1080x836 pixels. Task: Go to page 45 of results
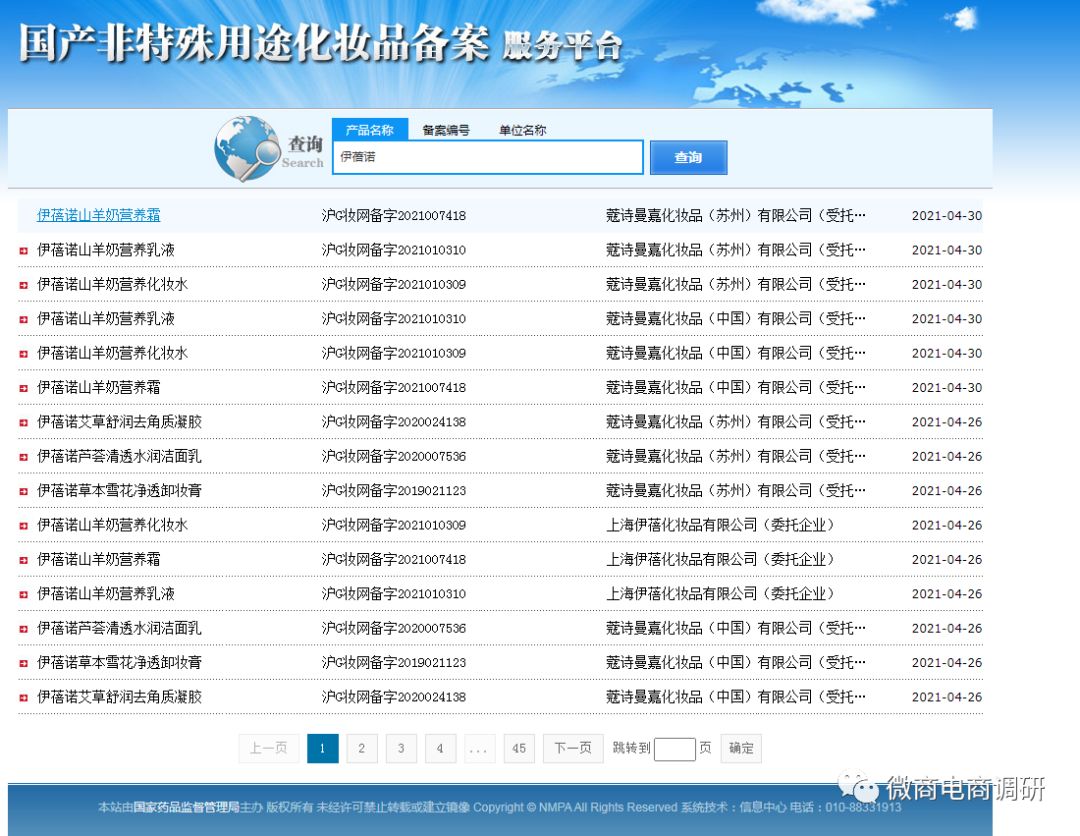(519, 748)
